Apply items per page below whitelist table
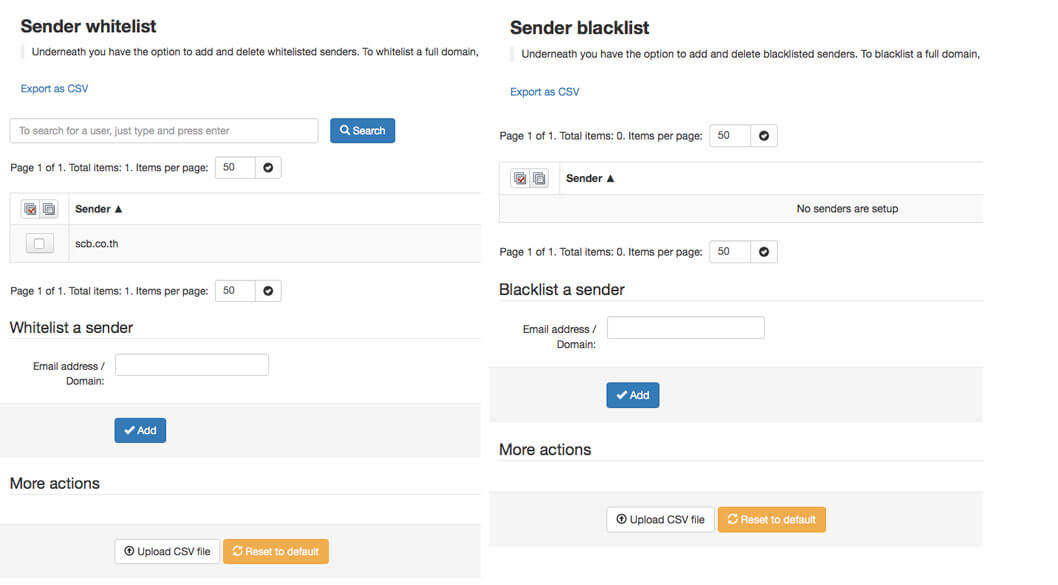Viewport: 1058px width, 585px height. click(268, 291)
